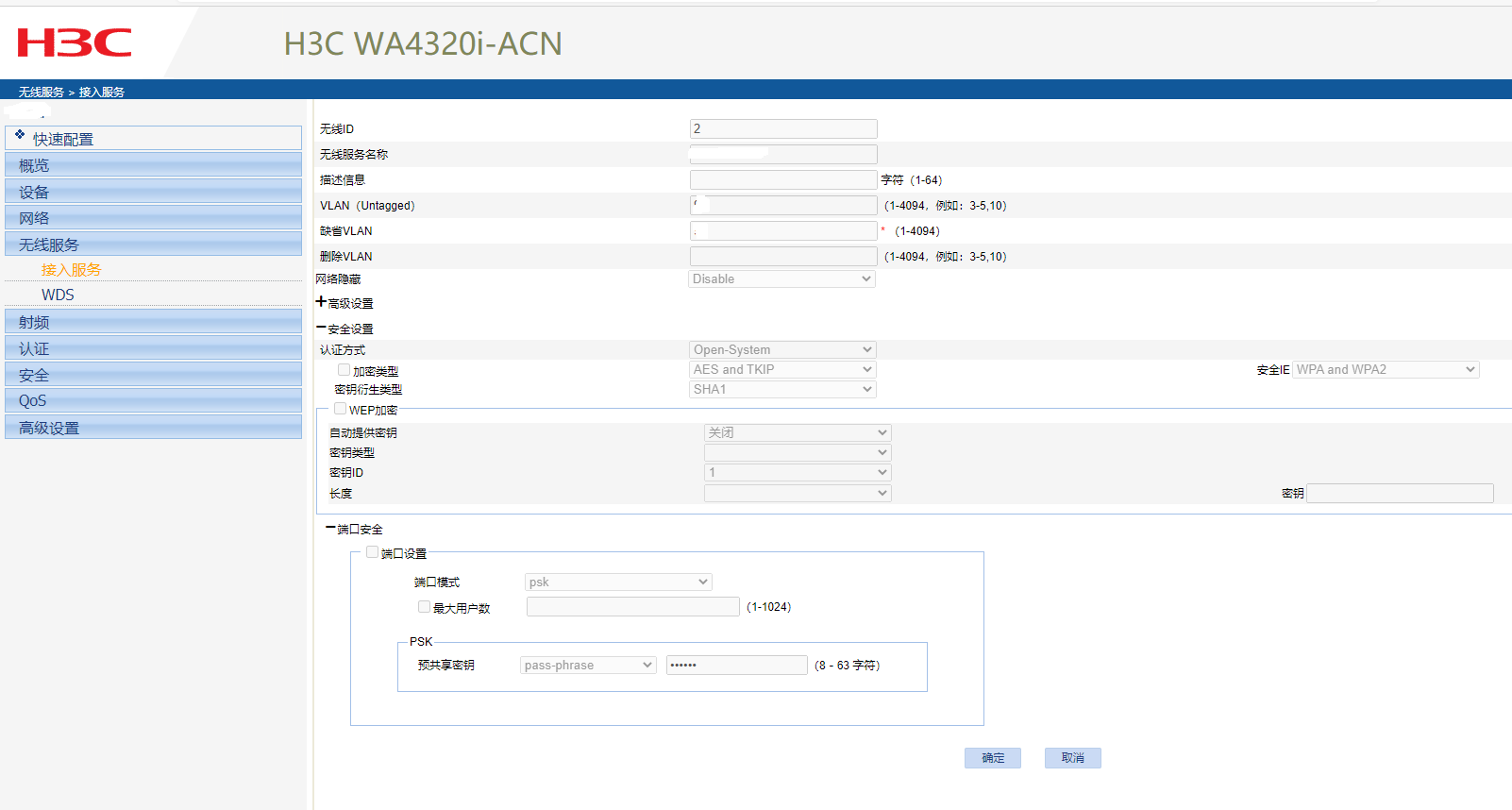The image size is (1512, 810).
Task: Click the 无线服务 breadcrumb link
Action: 42,92
